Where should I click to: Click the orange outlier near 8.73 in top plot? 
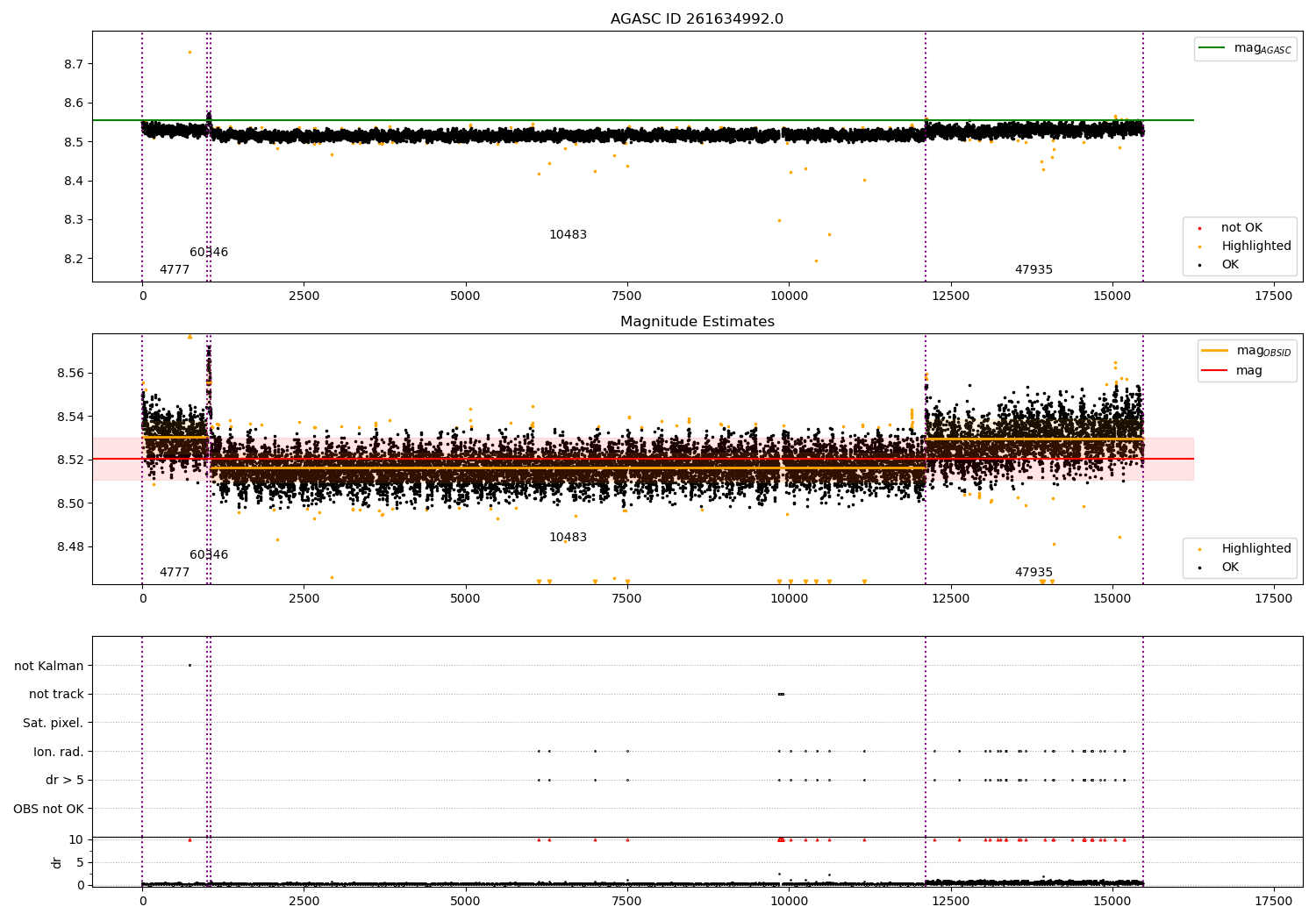[190, 52]
